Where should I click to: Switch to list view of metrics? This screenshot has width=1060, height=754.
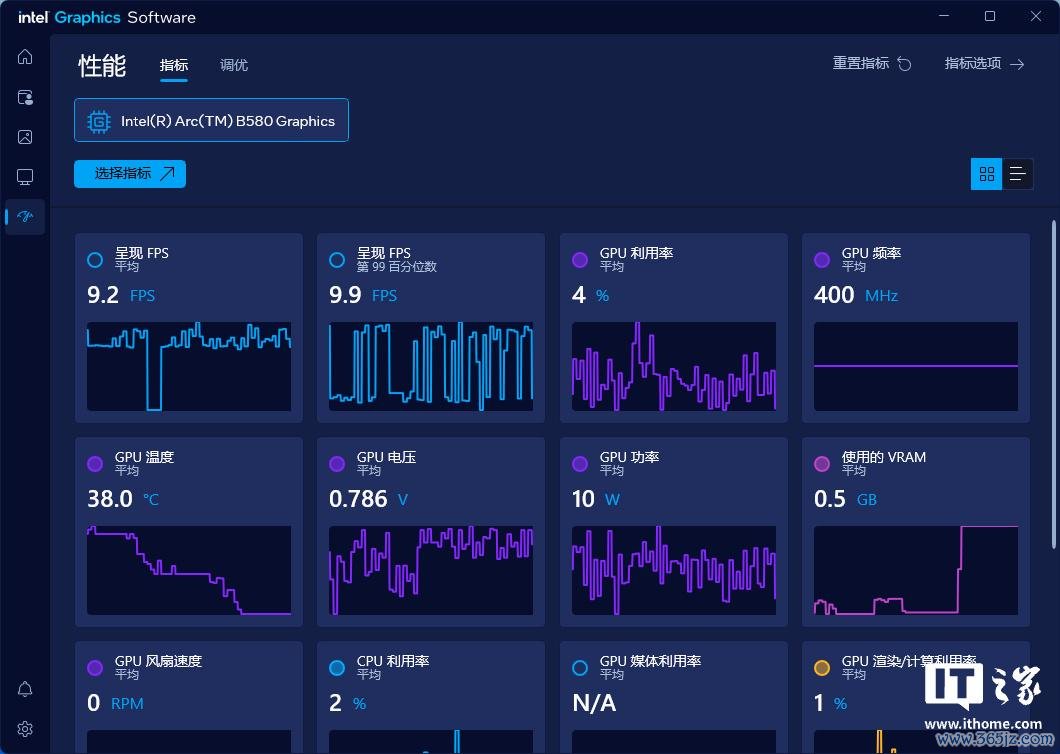click(x=1017, y=174)
